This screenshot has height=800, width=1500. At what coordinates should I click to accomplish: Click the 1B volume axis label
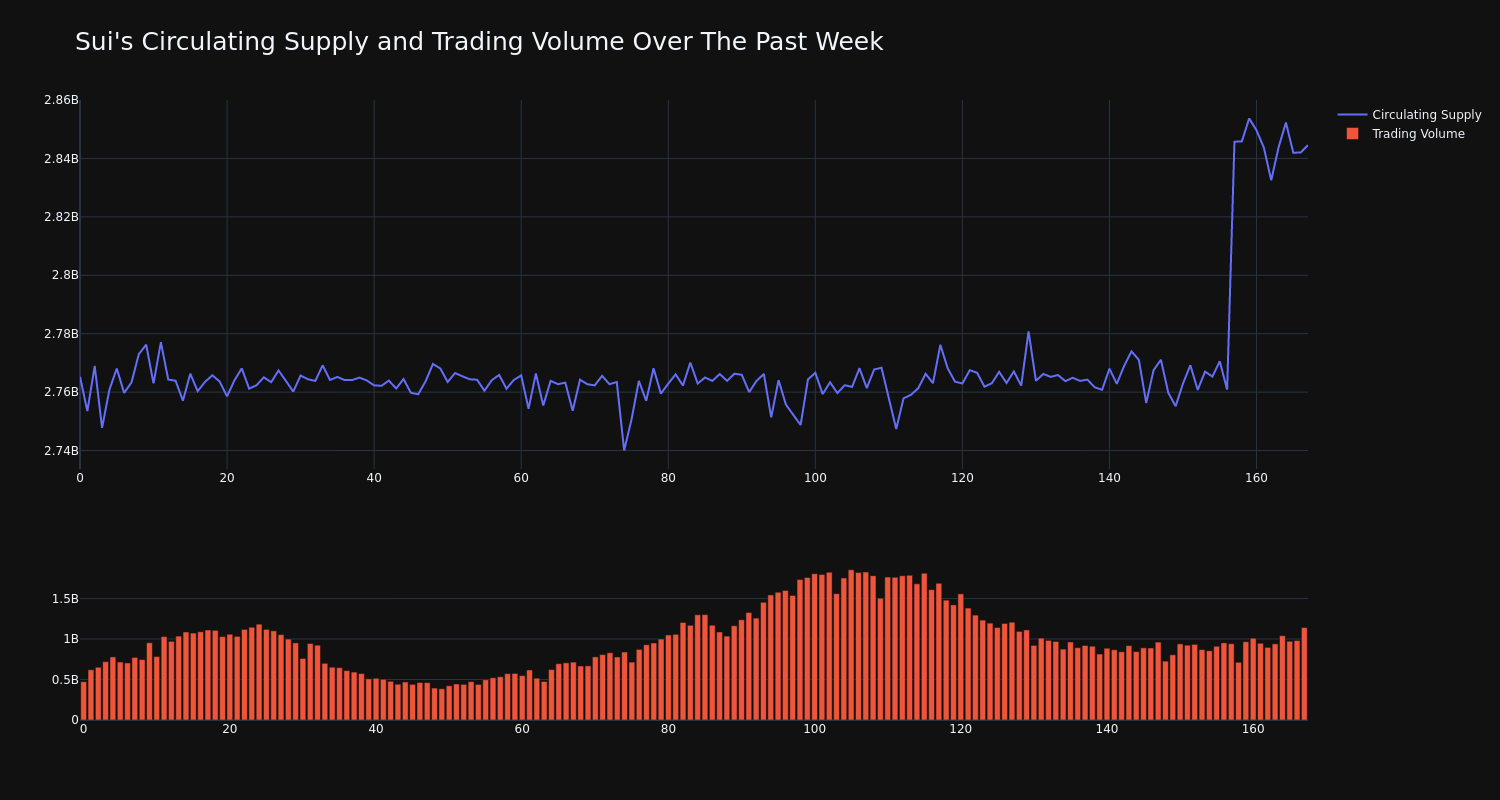(70, 639)
